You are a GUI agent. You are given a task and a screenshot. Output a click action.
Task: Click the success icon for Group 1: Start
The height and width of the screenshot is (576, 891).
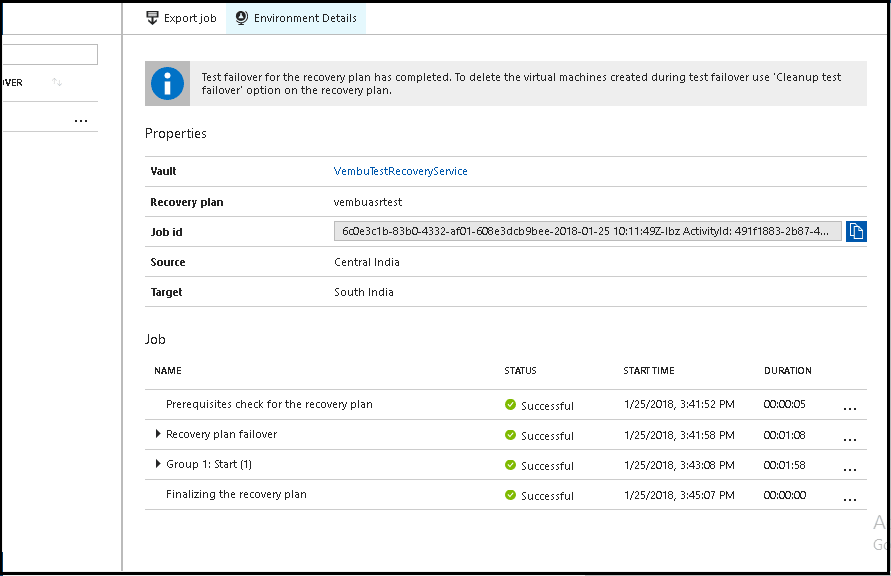tap(510, 465)
